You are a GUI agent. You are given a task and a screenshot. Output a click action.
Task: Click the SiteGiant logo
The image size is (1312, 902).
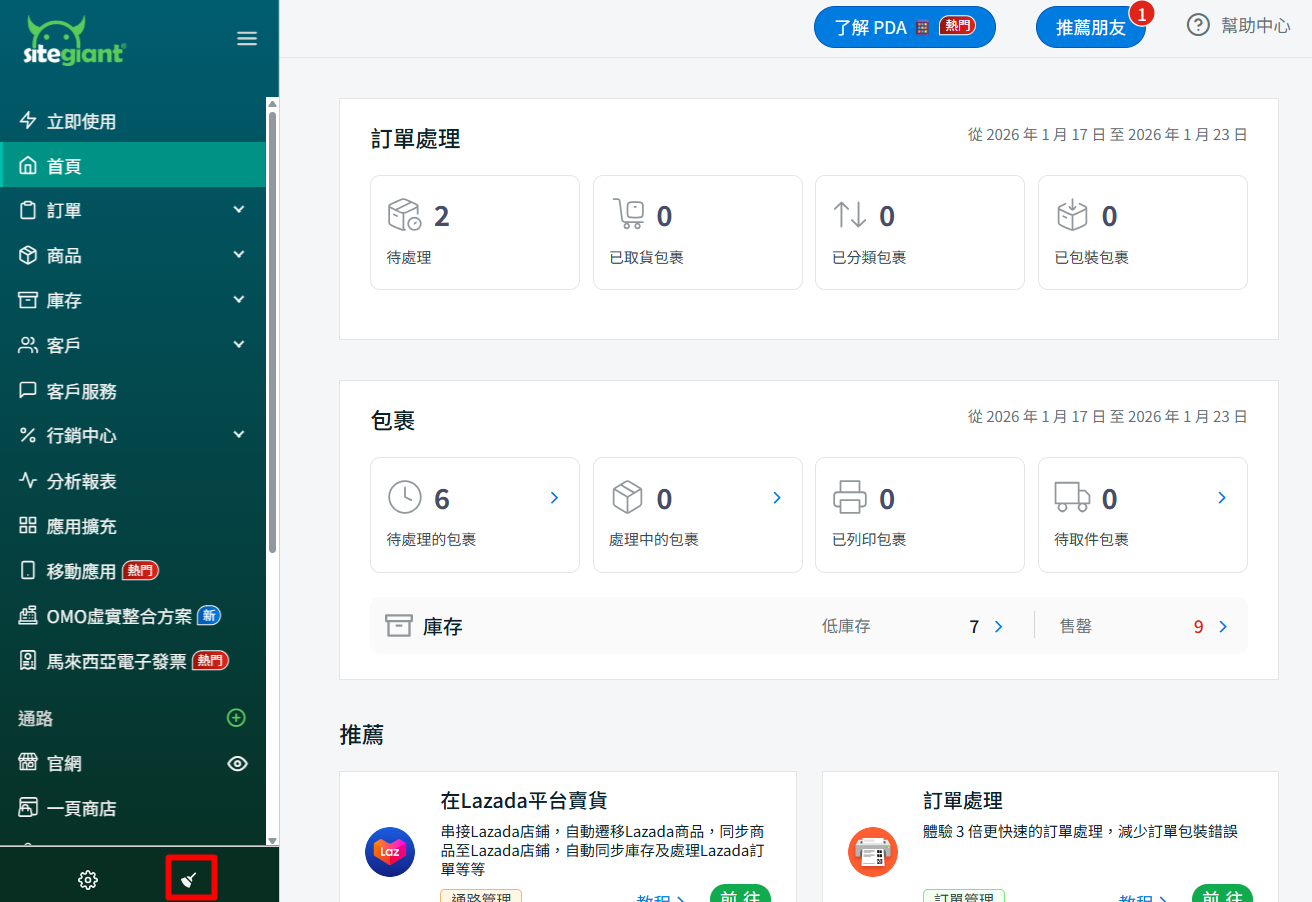(x=75, y=42)
